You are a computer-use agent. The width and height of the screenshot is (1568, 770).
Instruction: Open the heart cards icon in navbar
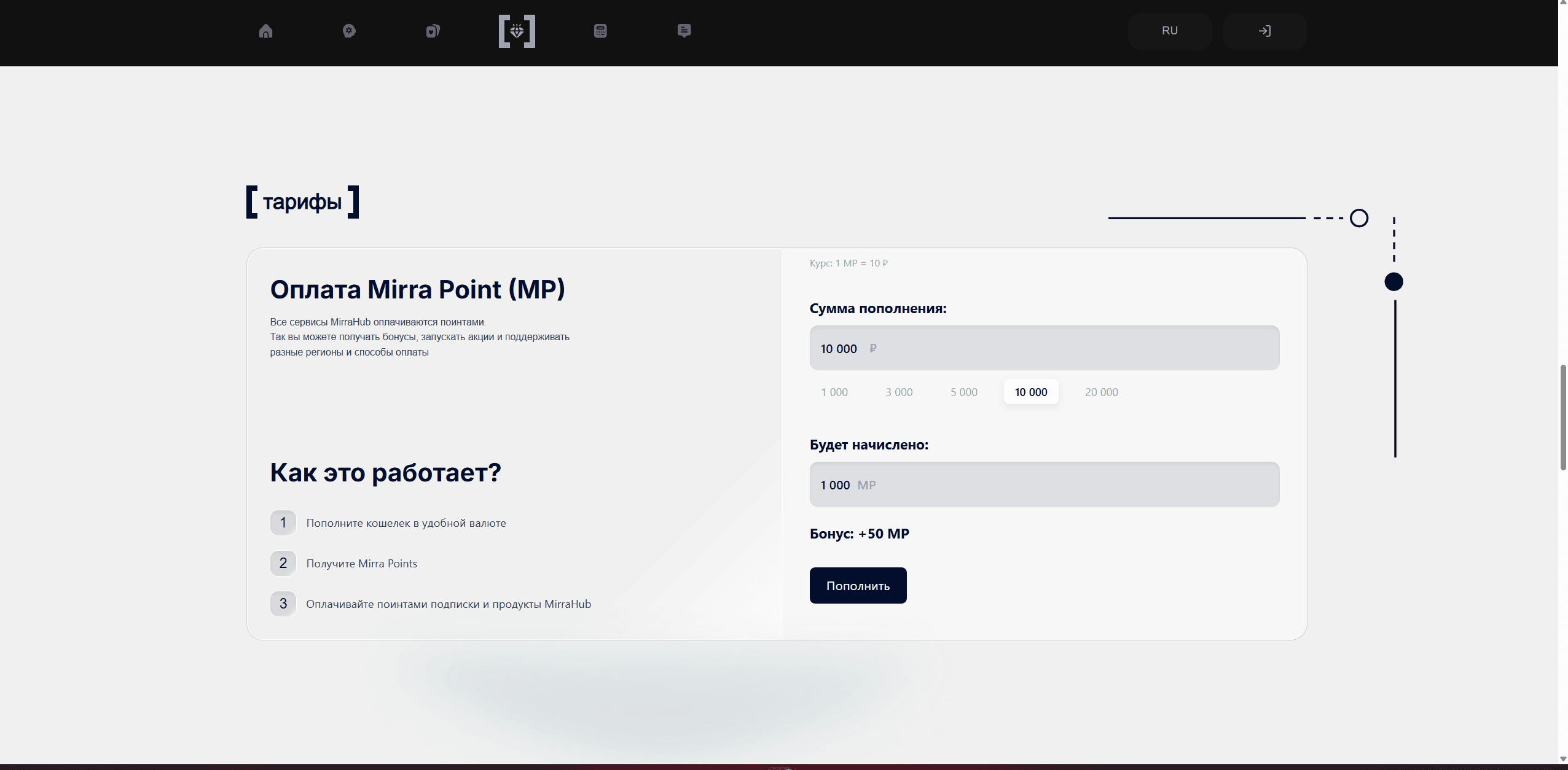433,31
